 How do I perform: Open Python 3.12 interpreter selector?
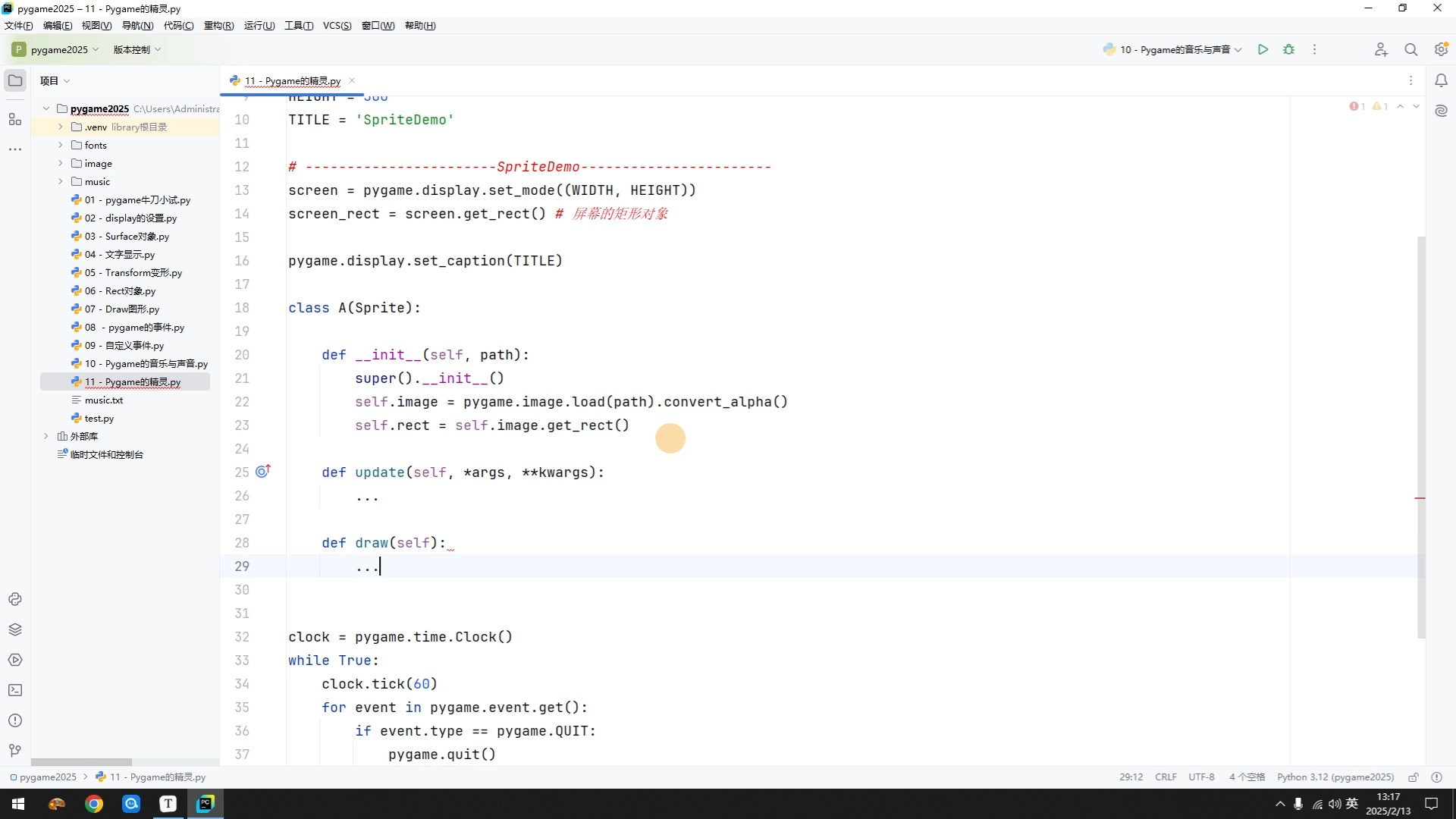click(1335, 777)
